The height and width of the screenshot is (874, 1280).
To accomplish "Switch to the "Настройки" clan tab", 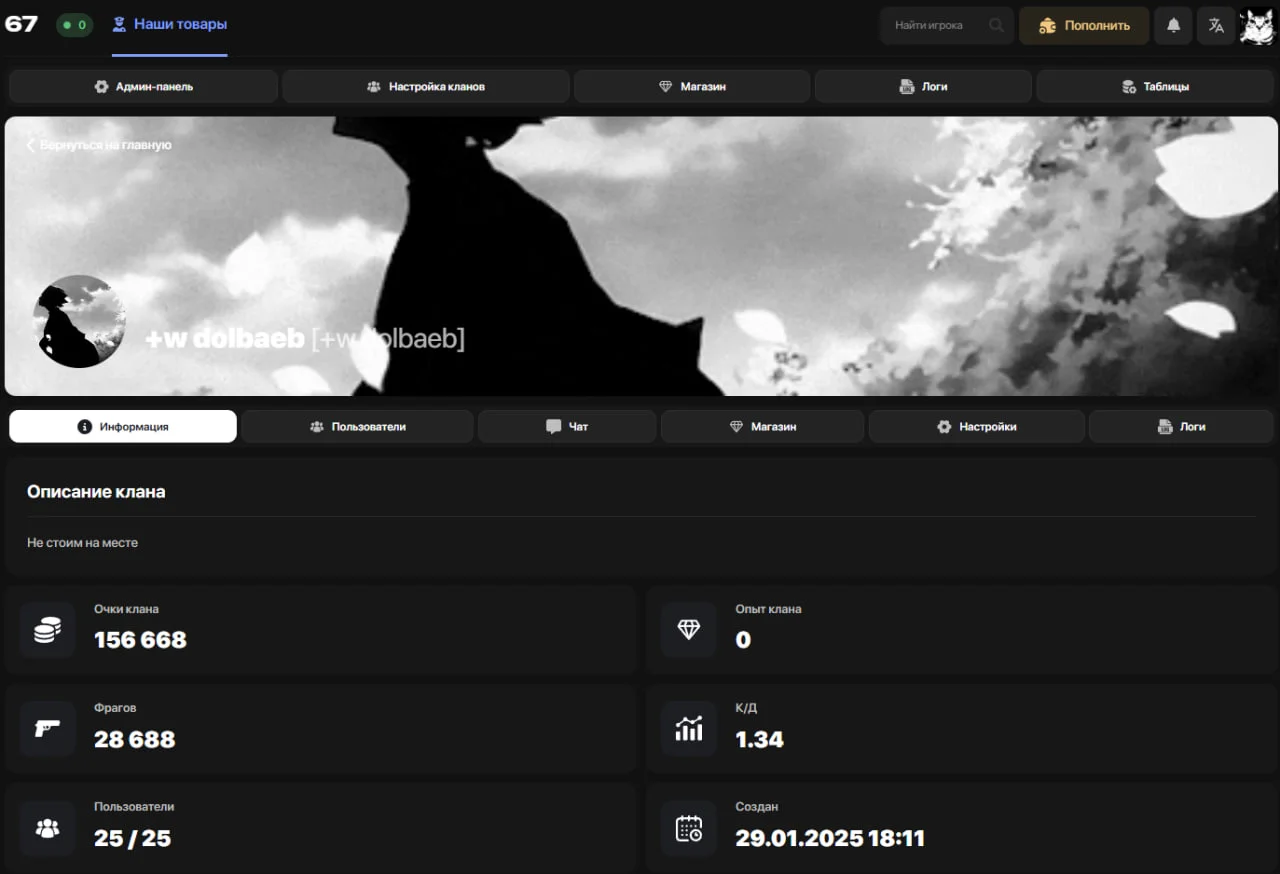I will pos(976,427).
